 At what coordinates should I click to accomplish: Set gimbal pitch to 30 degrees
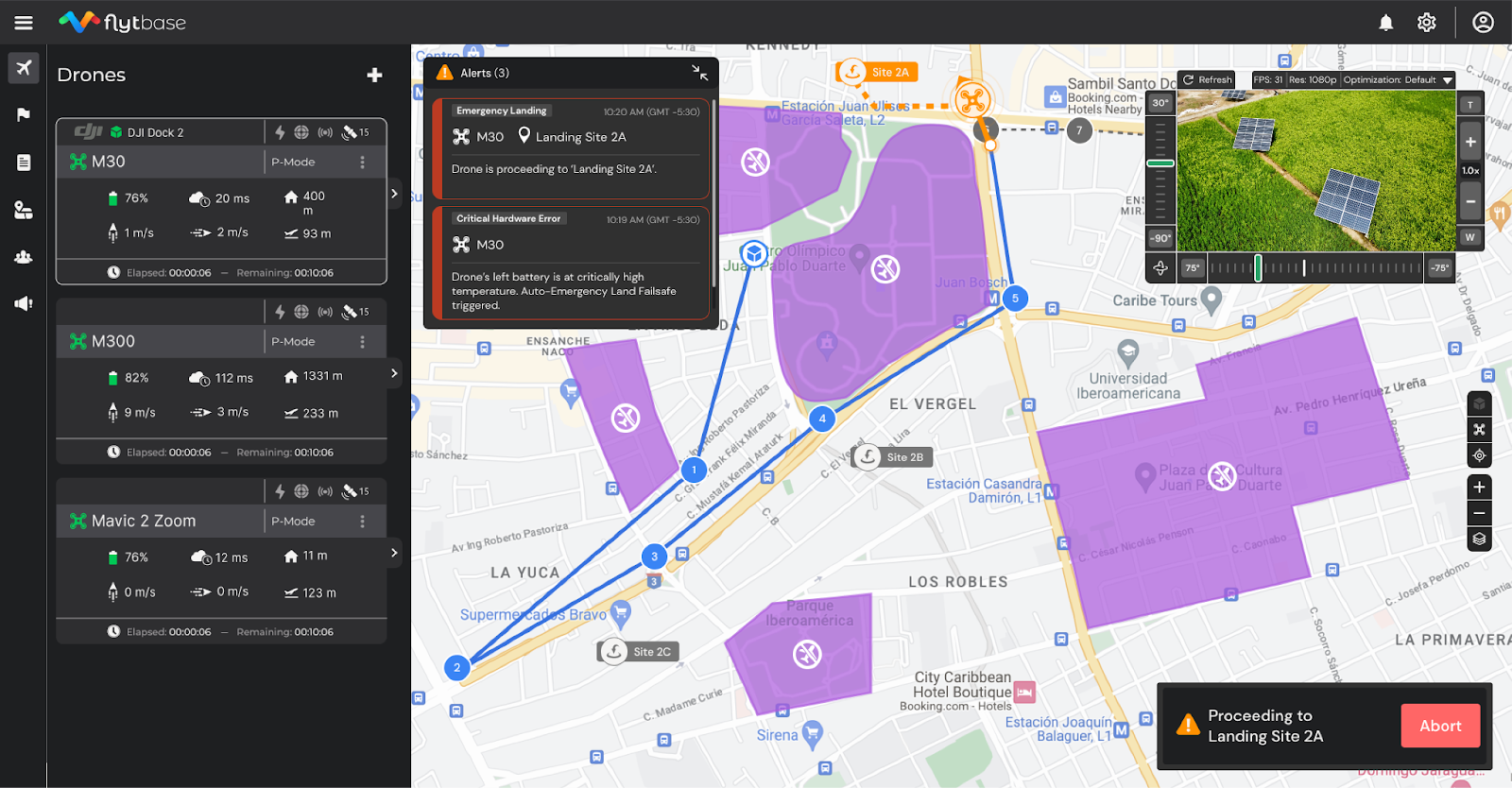tap(1160, 103)
